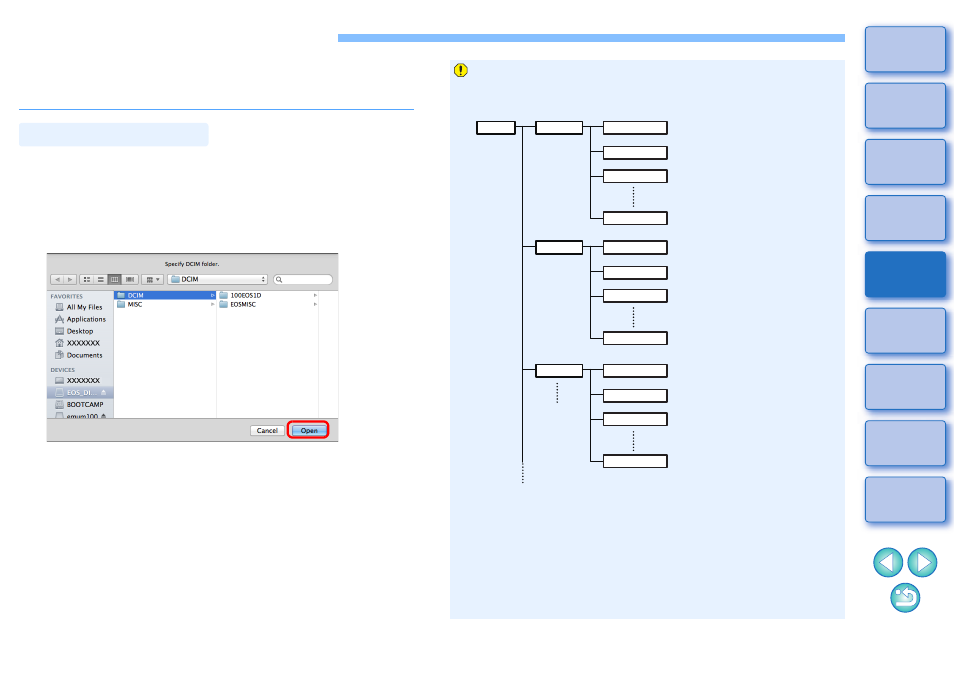
Task: Expand the MISC folder arrow
Action: point(212,304)
